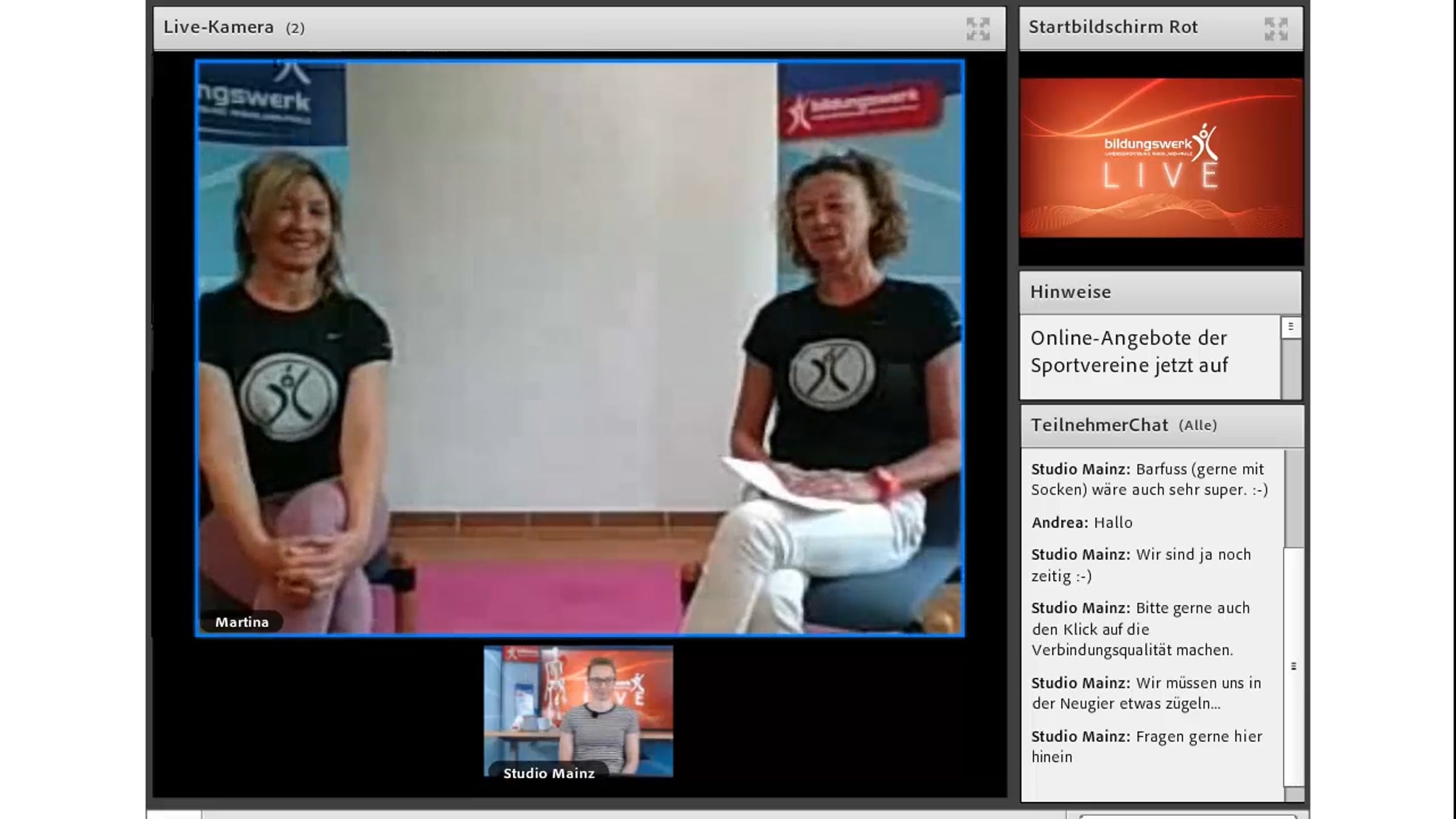Click the Studio Mainz name label
The image size is (1456, 819).
tap(548, 773)
